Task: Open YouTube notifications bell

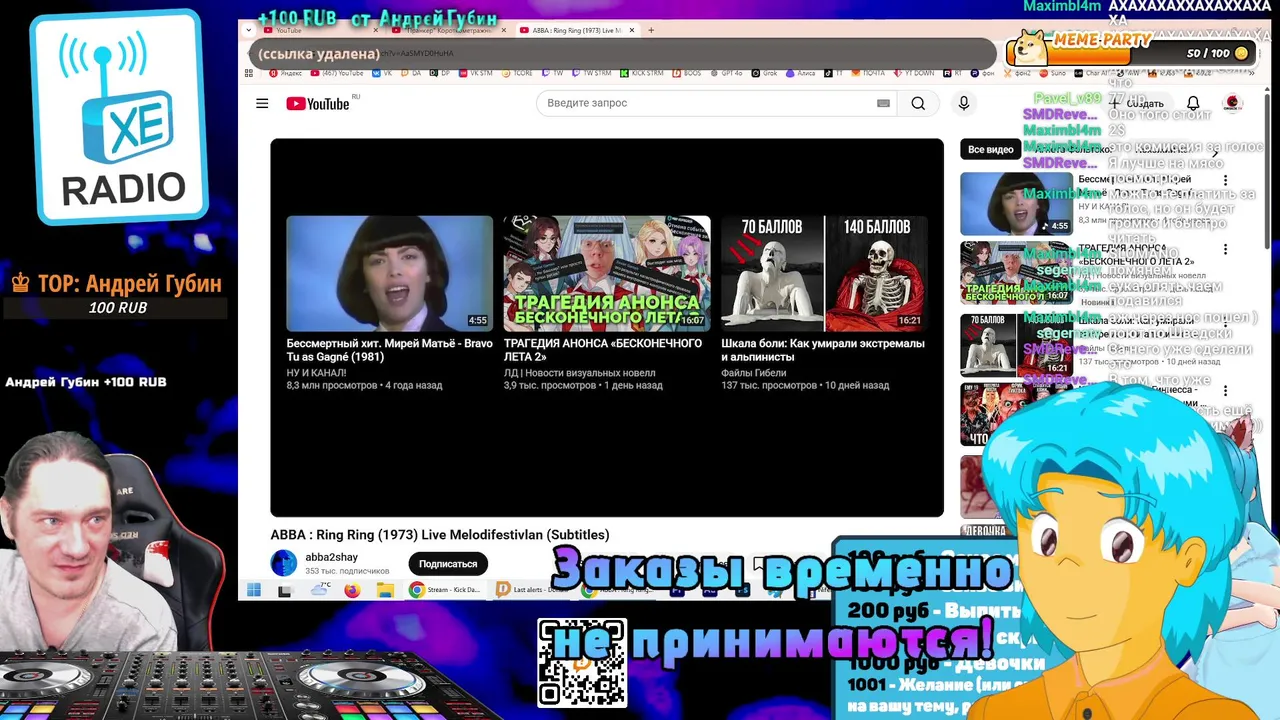Action: [x=1193, y=103]
